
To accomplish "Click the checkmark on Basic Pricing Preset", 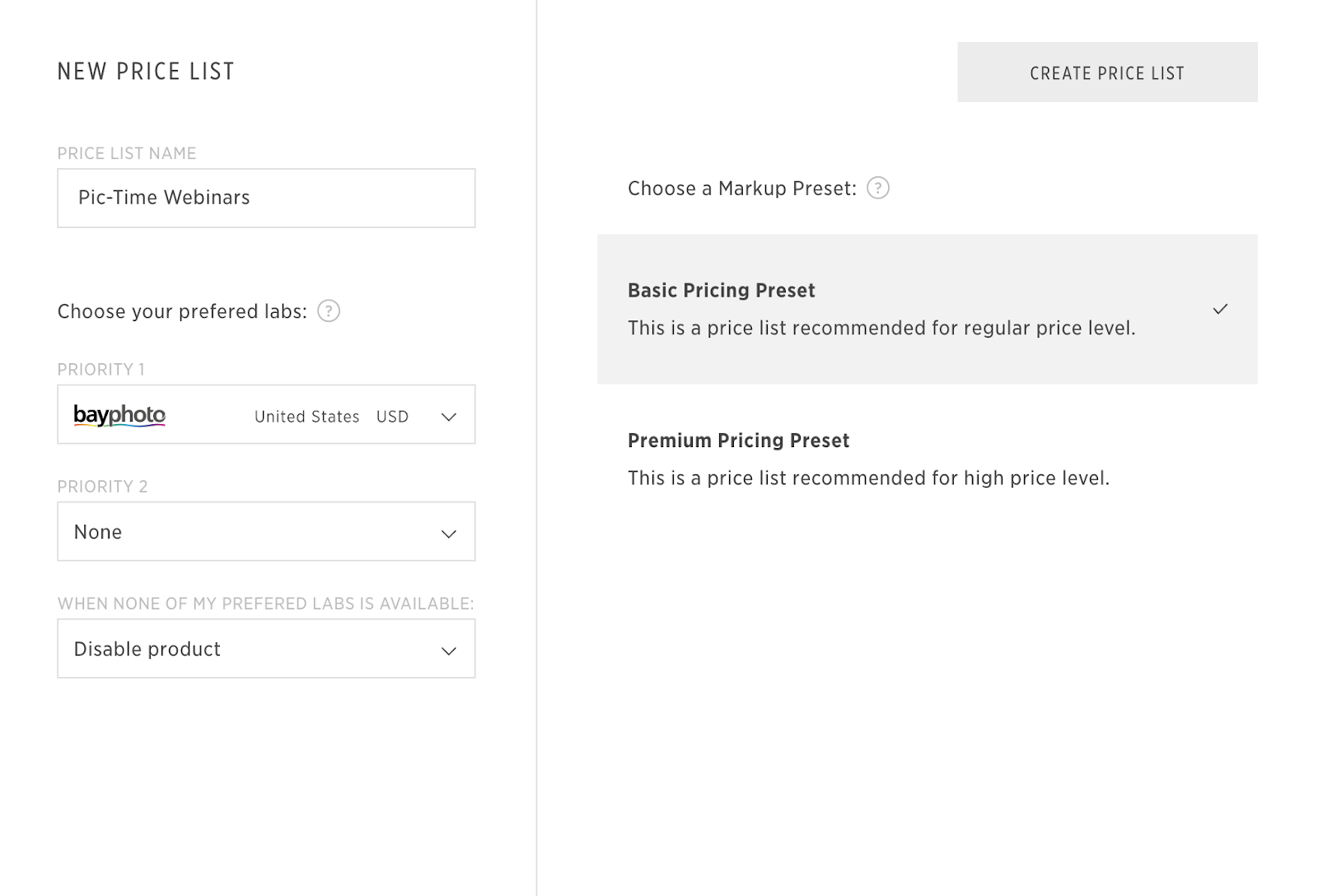I will (1220, 309).
